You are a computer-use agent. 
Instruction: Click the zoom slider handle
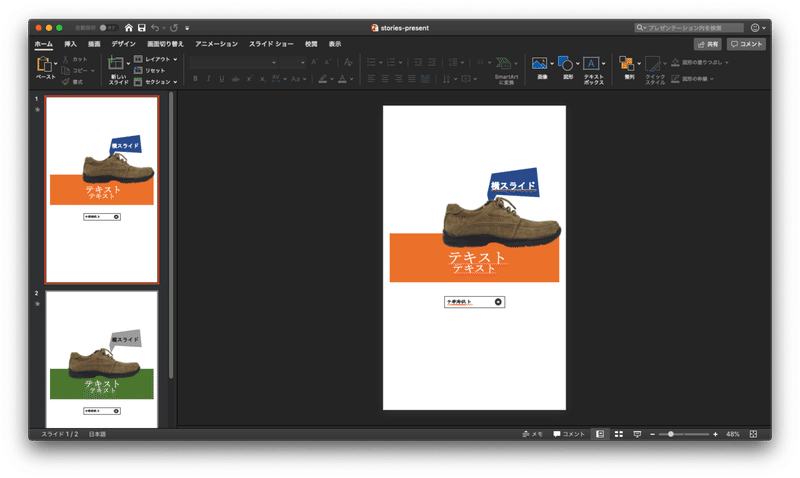click(670, 434)
